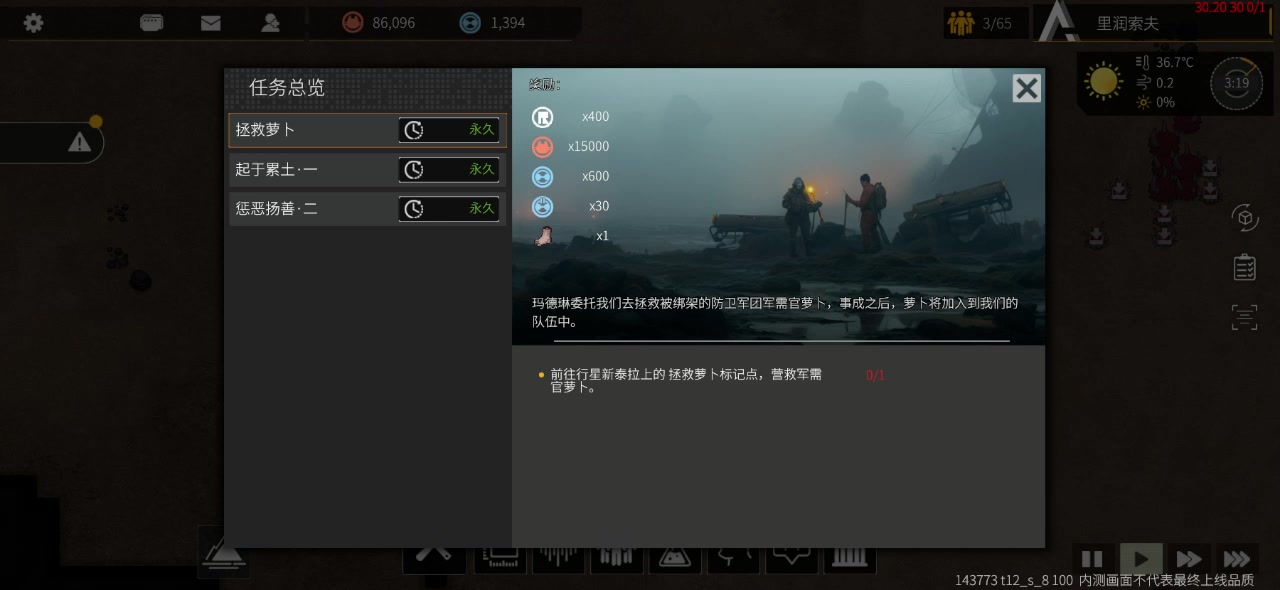Open the population icon showing 3/65
This screenshot has width=1280, height=590.
[x=961, y=22]
